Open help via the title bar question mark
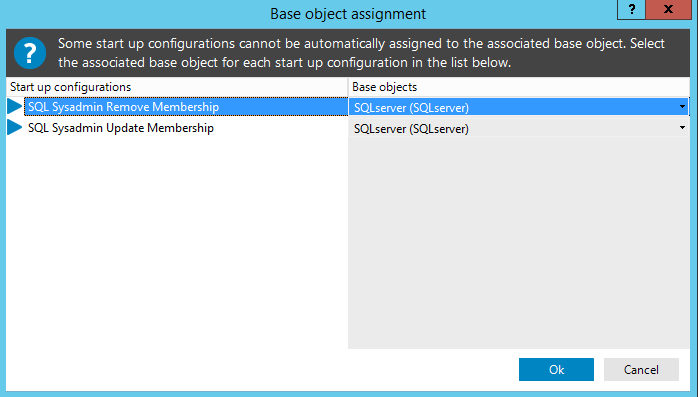700x397 pixels. 631,9
